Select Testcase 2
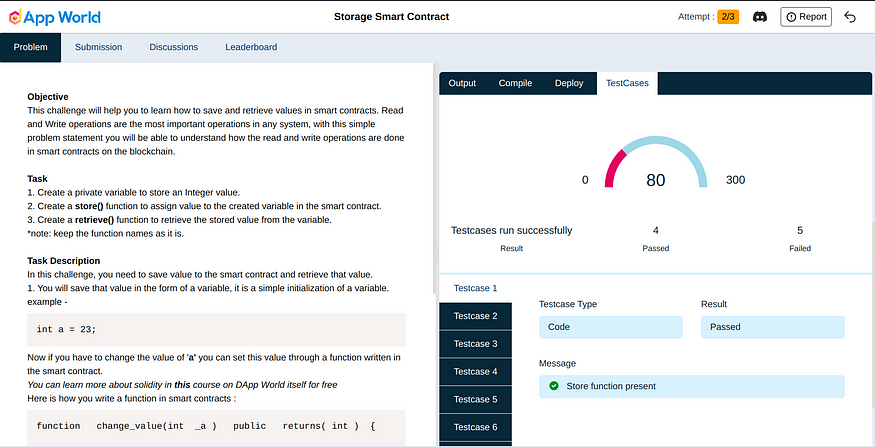Image resolution: width=875 pixels, height=447 pixels. point(475,316)
